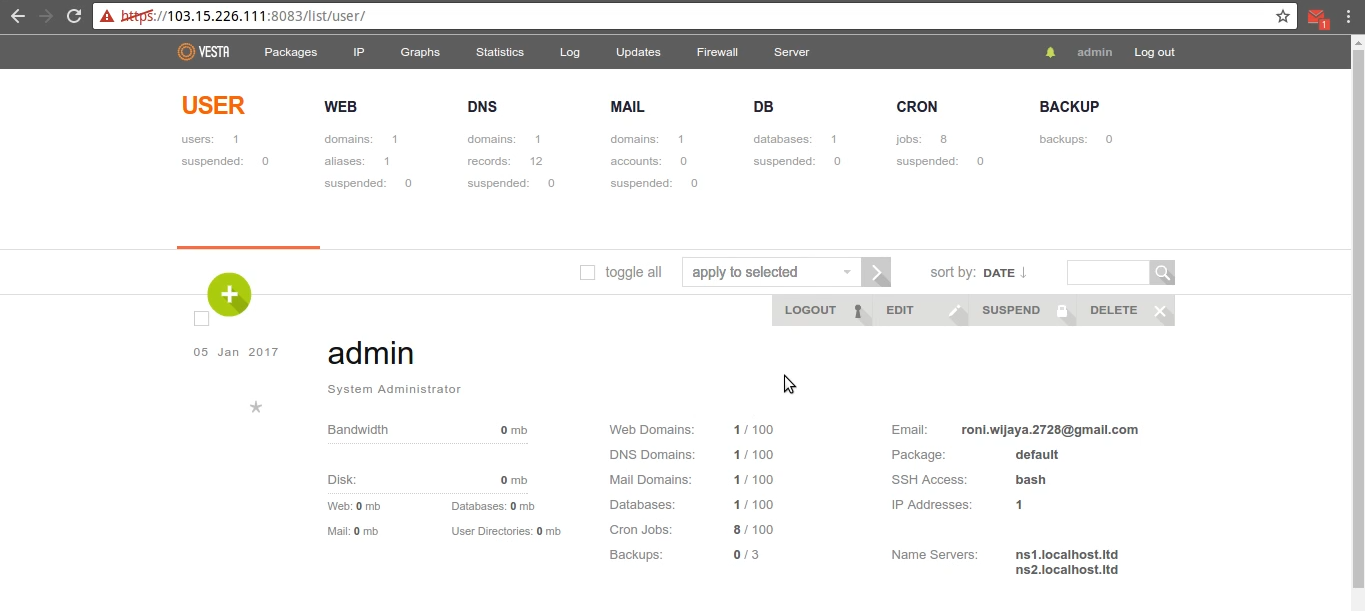1365x611 pixels.
Task: Check the checkbox for the admin user
Action: pyautogui.click(x=201, y=318)
